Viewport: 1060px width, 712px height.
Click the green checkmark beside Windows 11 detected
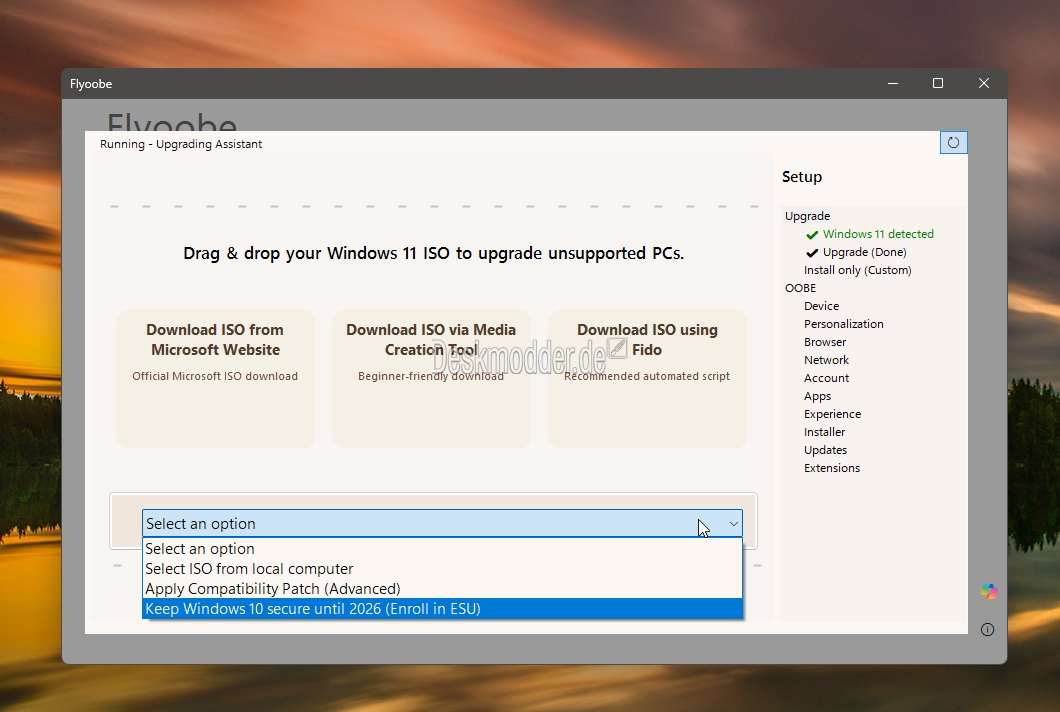tap(812, 235)
